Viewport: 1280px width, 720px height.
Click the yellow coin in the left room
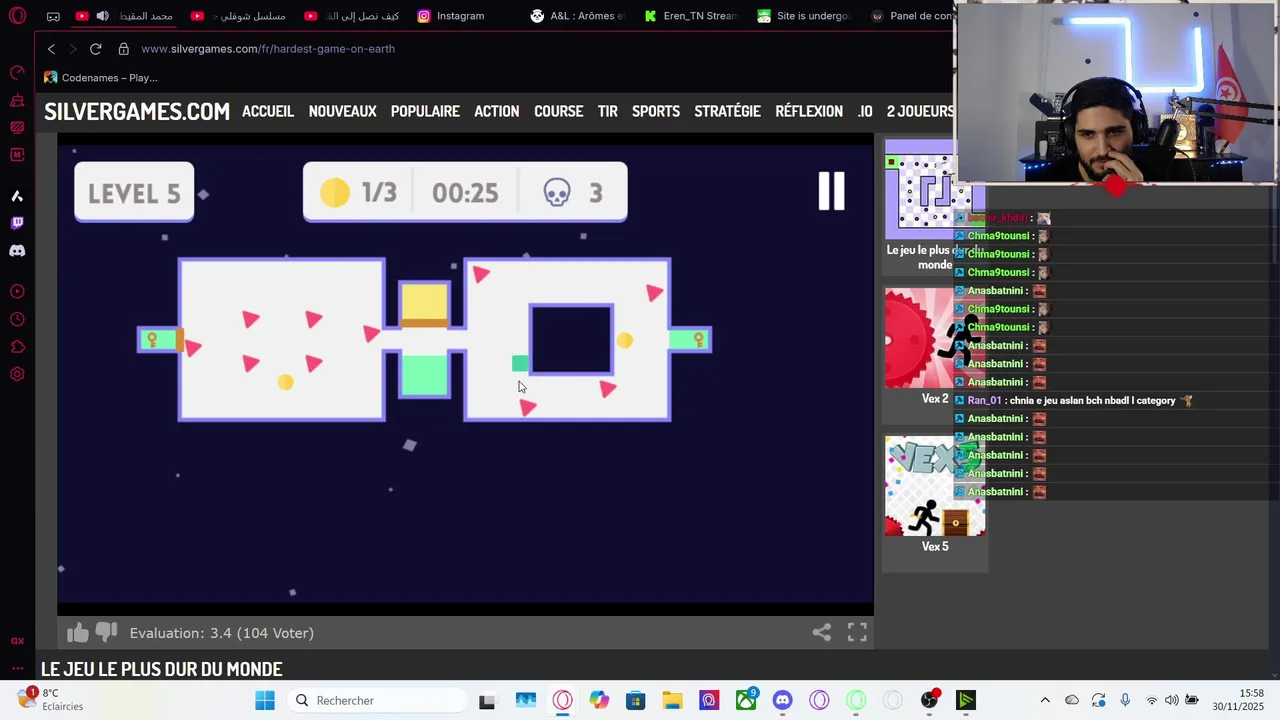tap(286, 382)
